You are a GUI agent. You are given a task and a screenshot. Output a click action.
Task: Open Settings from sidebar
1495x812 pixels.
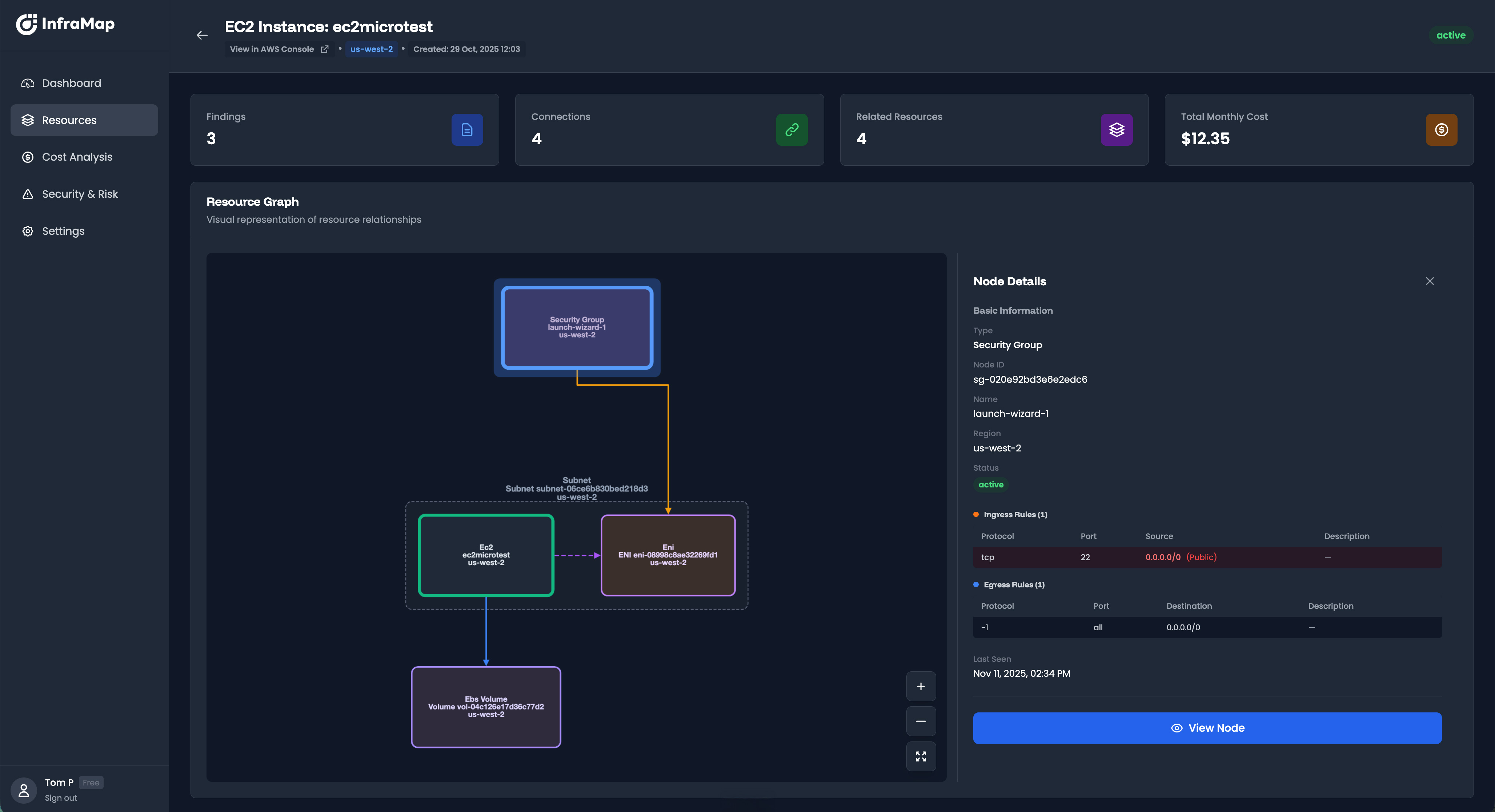pos(63,231)
